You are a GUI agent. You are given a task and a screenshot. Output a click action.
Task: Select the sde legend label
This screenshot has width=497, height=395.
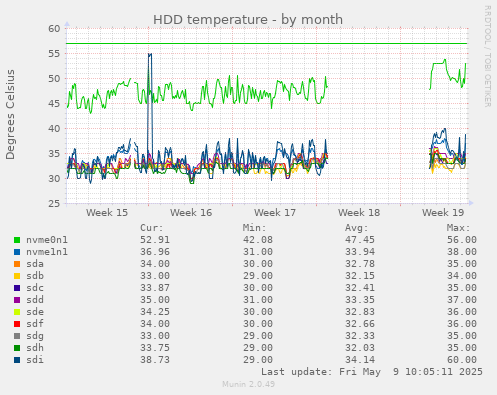[x=35, y=312]
